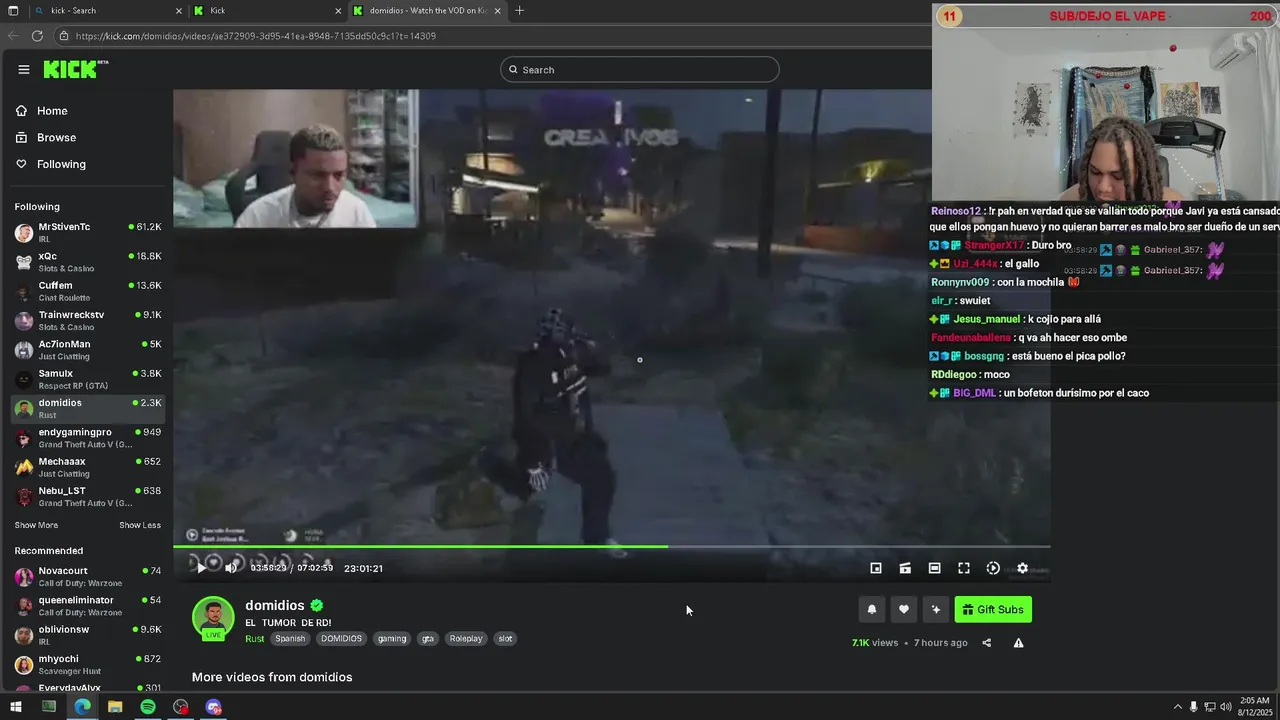Click the Kick search field
This screenshot has height=720, width=1280.
tap(640, 69)
